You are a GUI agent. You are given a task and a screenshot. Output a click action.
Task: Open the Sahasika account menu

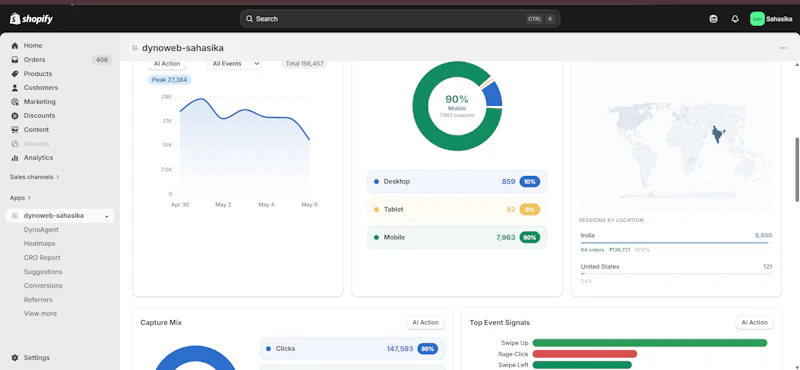coord(771,19)
